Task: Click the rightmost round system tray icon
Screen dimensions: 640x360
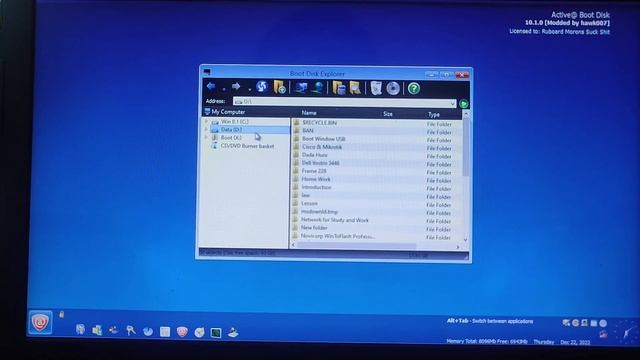Action: point(603,323)
